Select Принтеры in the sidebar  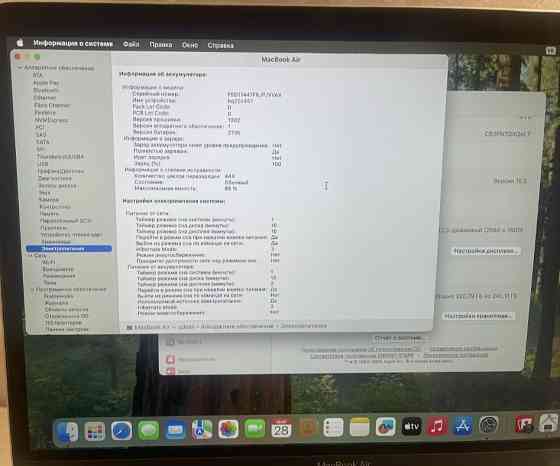pos(54,227)
